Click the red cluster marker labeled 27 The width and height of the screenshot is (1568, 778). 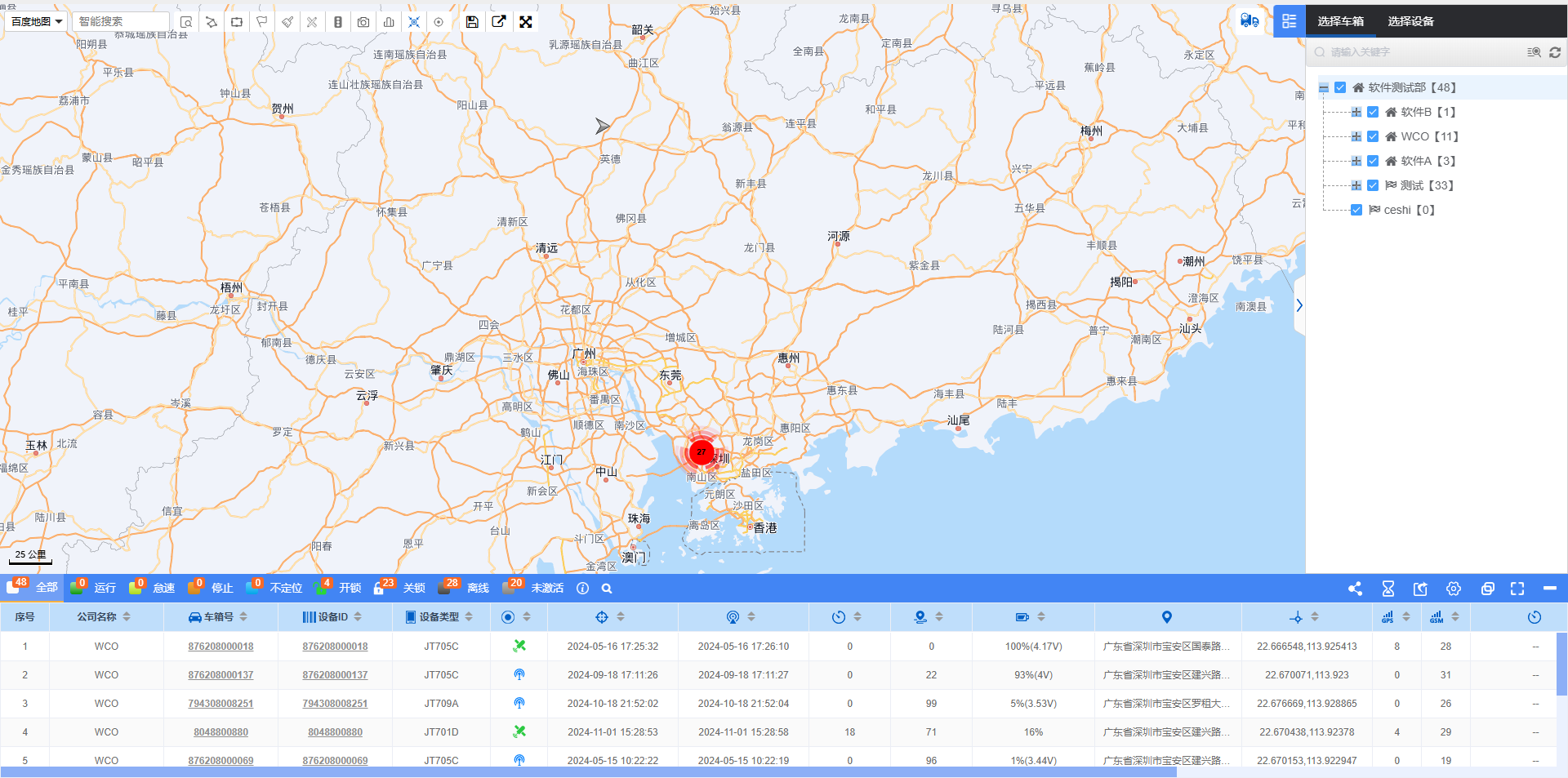[x=701, y=451]
